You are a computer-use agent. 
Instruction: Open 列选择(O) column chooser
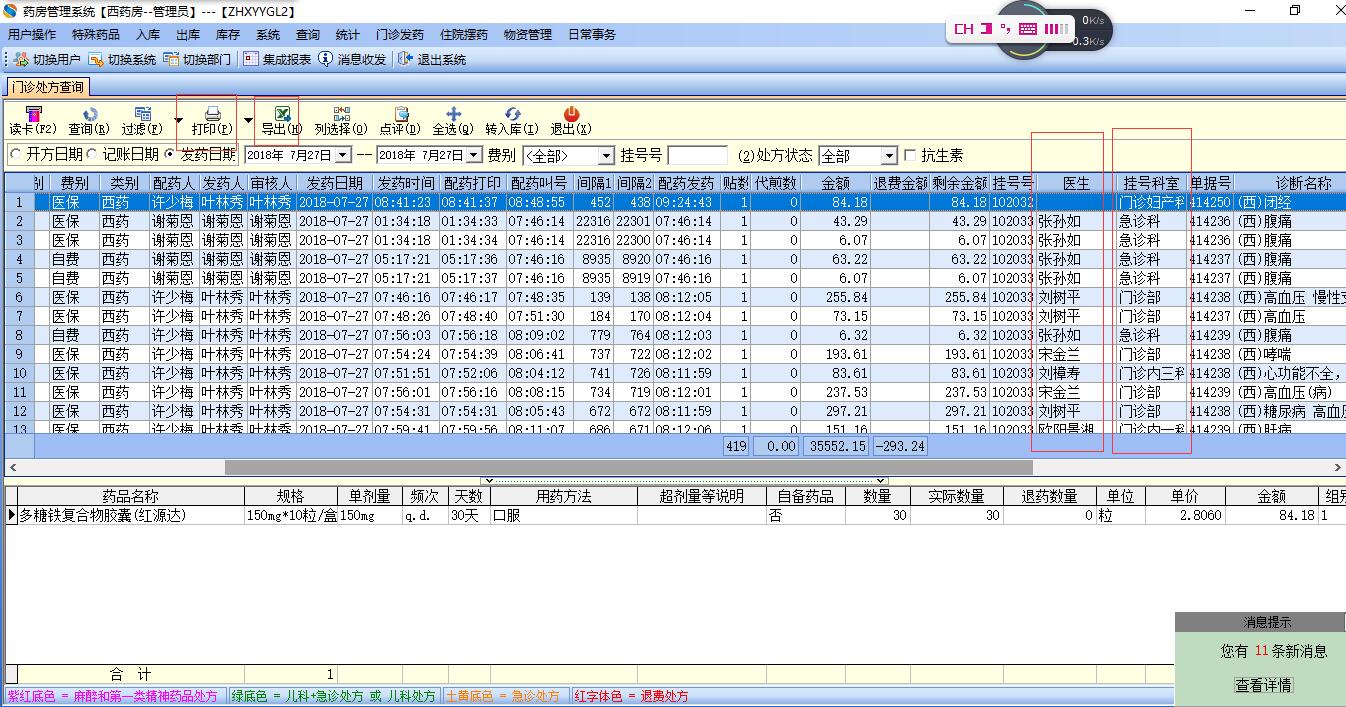(341, 121)
